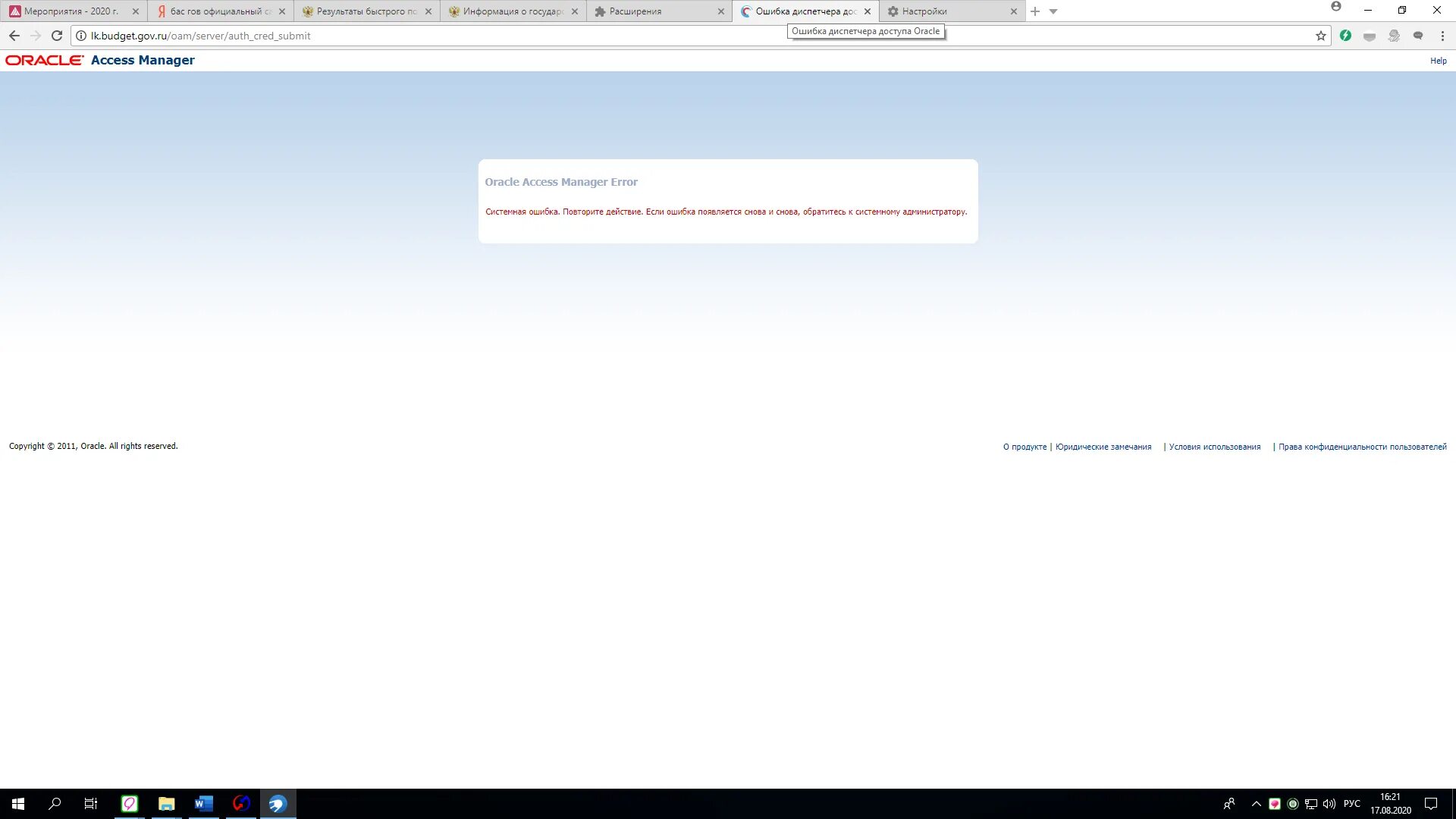
Task: Click the browser bookmark star icon
Action: 1321,36
